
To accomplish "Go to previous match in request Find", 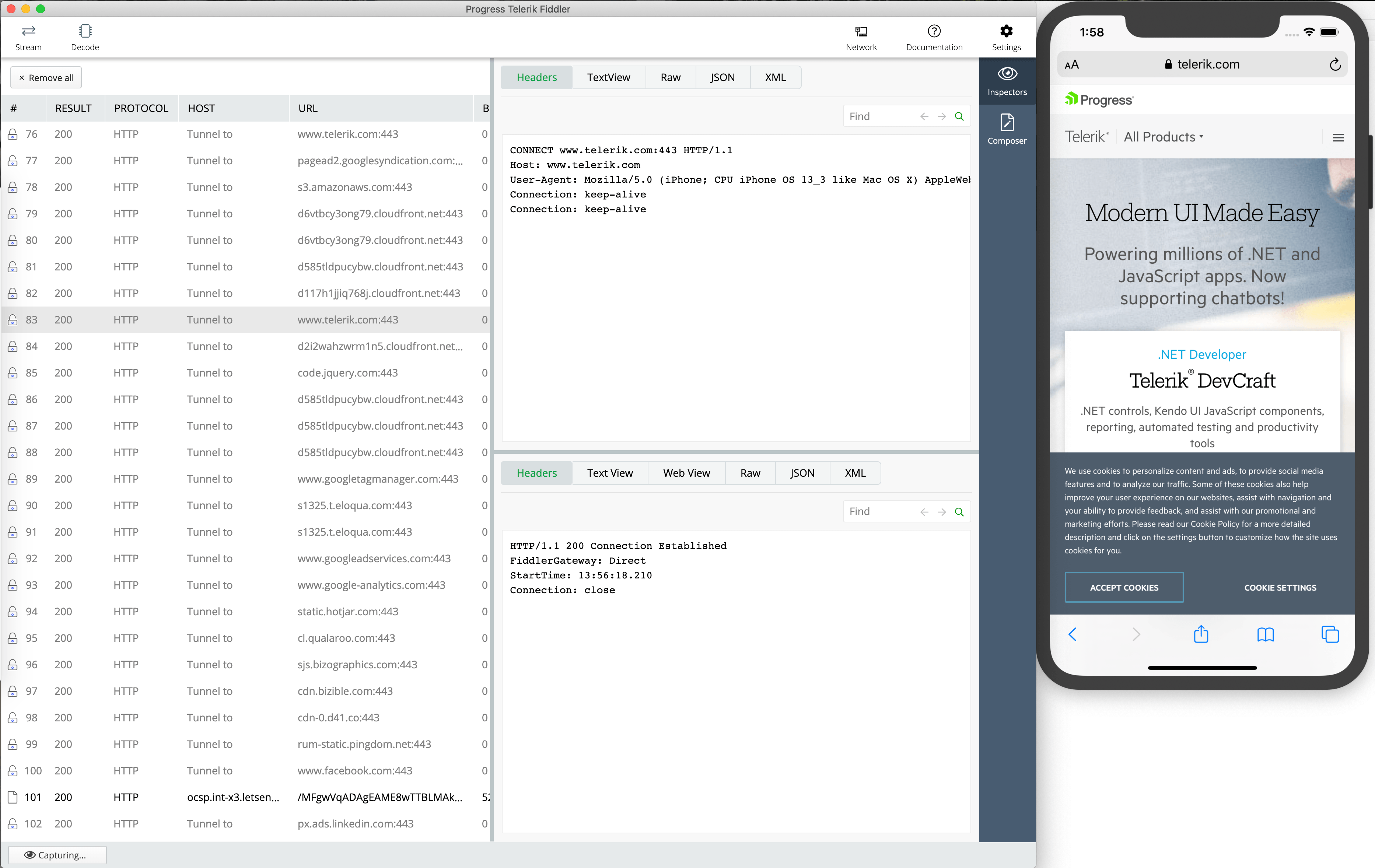I will 924,116.
